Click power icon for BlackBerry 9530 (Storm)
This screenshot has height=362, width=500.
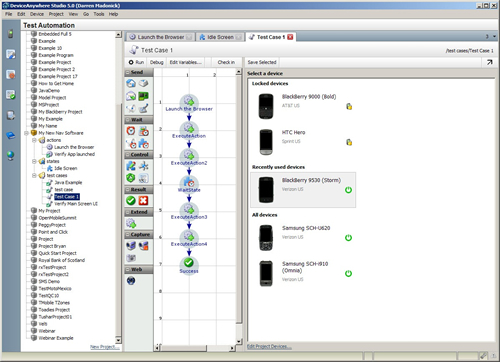pos(348,190)
